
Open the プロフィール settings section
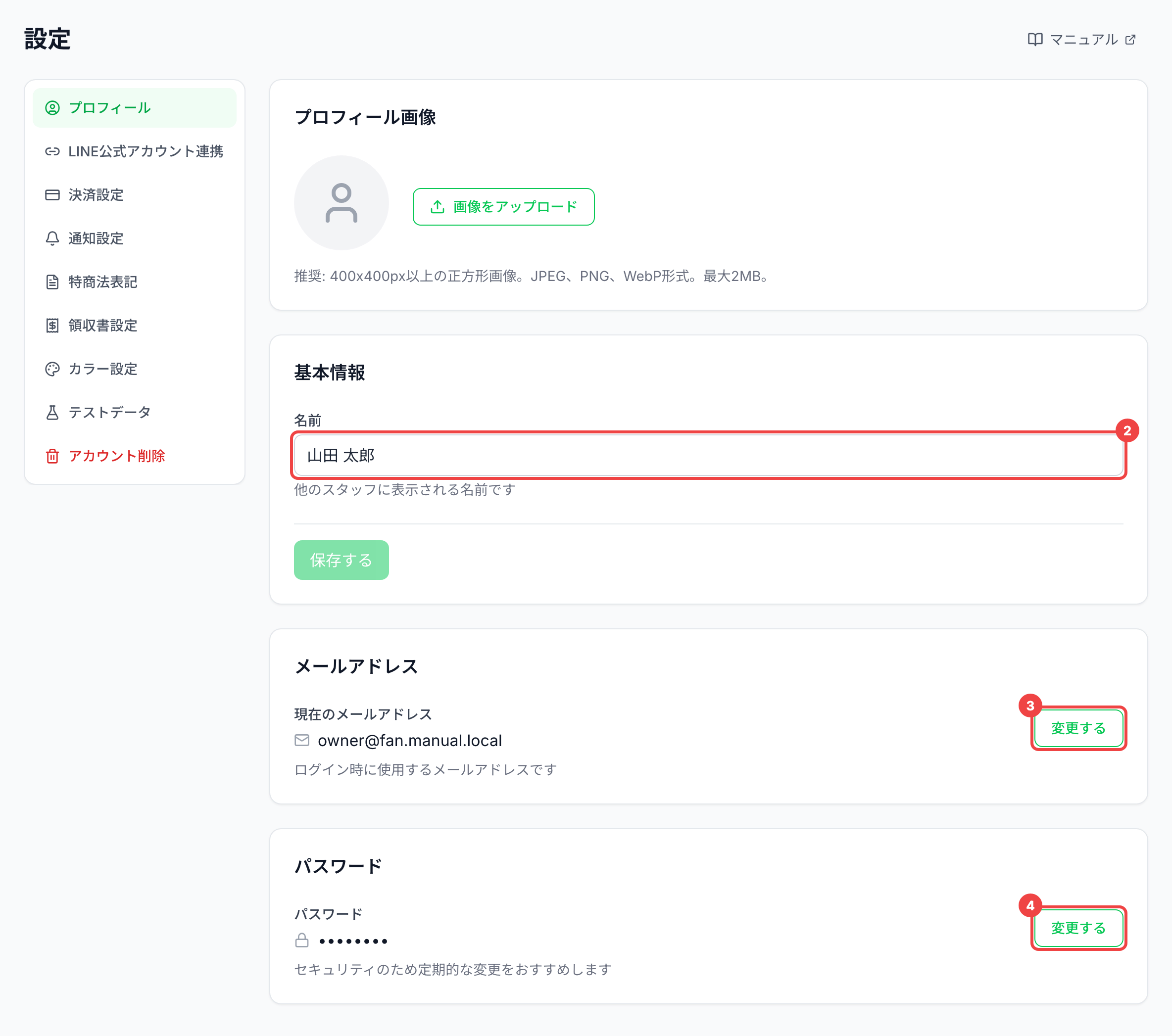coord(135,108)
